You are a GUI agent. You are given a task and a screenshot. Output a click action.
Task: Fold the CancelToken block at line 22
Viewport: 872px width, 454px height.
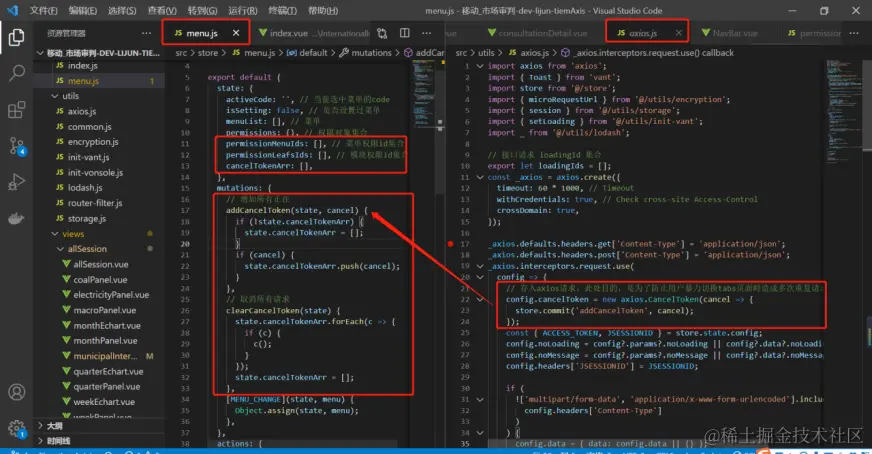(x=480, y=299)
